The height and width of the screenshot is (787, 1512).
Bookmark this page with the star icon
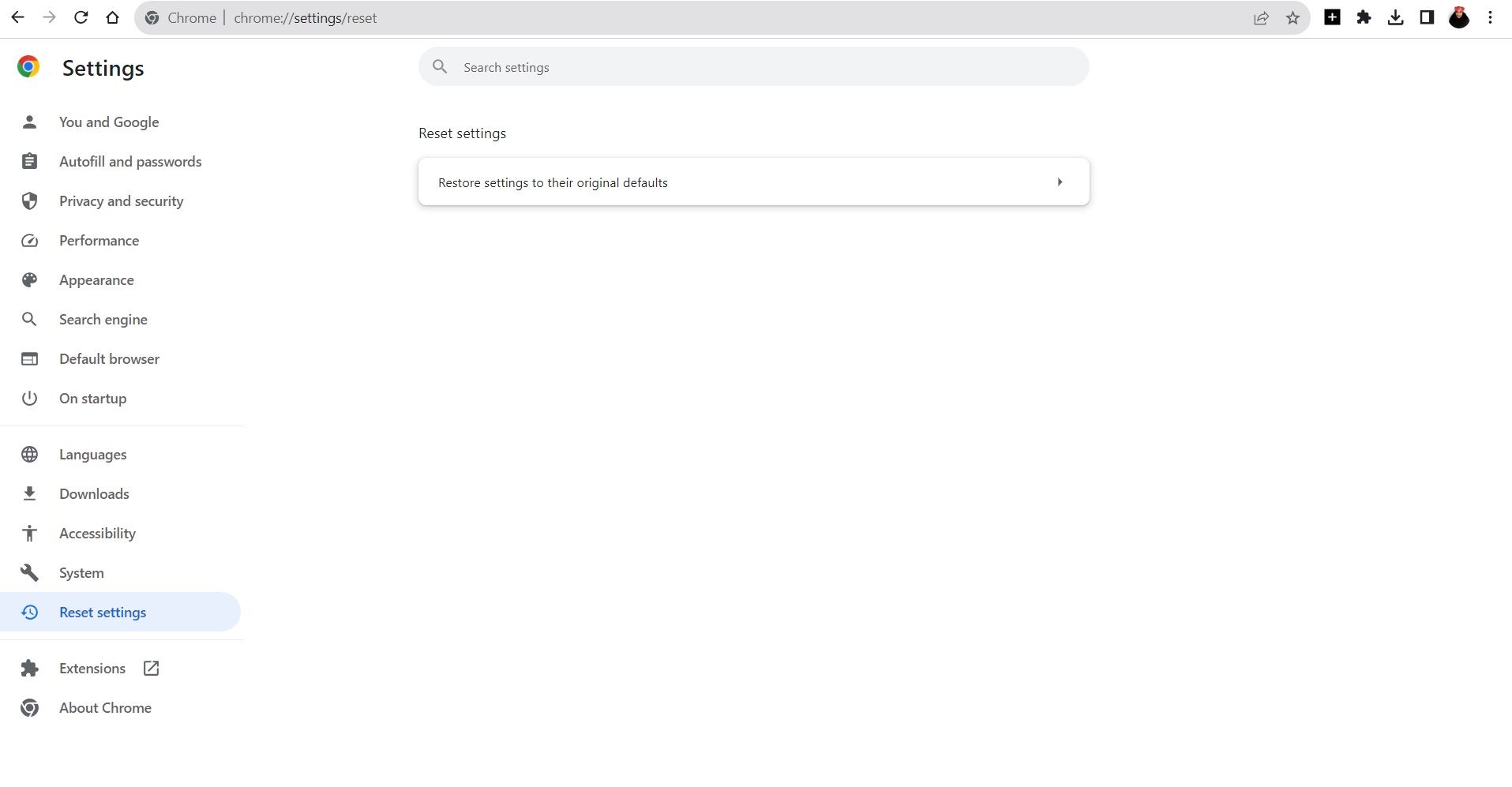(x=1293, y=18)
